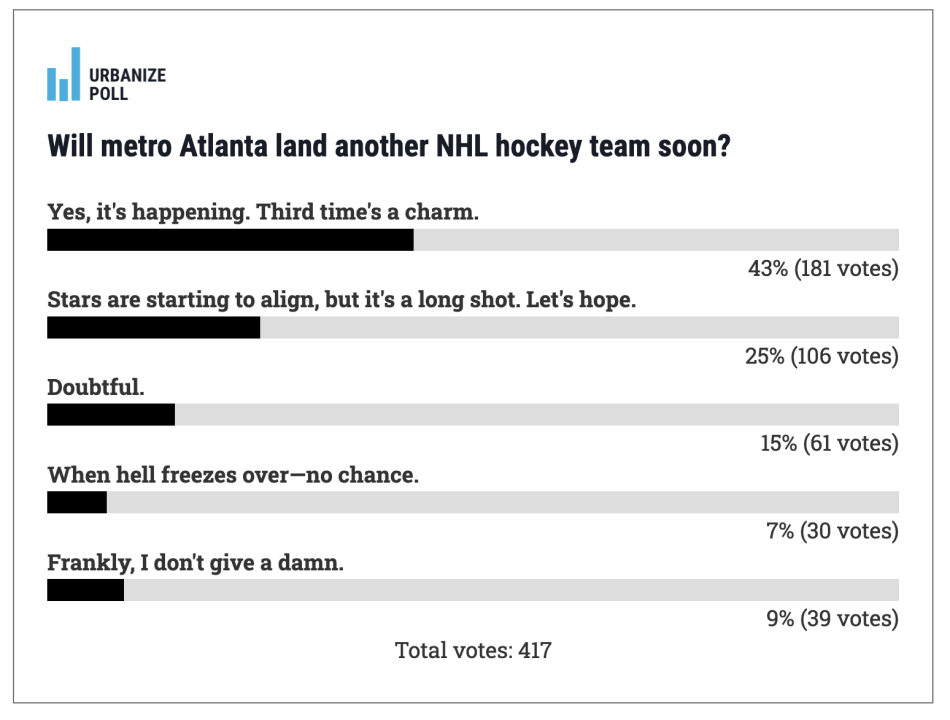Click the Urbanize Poll bar chart logo
The image size is (950, 720).
click(64, 74)
